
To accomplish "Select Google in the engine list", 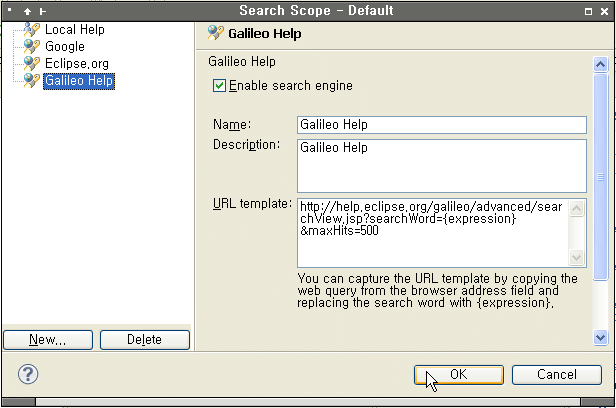I will click(x=65, y=46).
